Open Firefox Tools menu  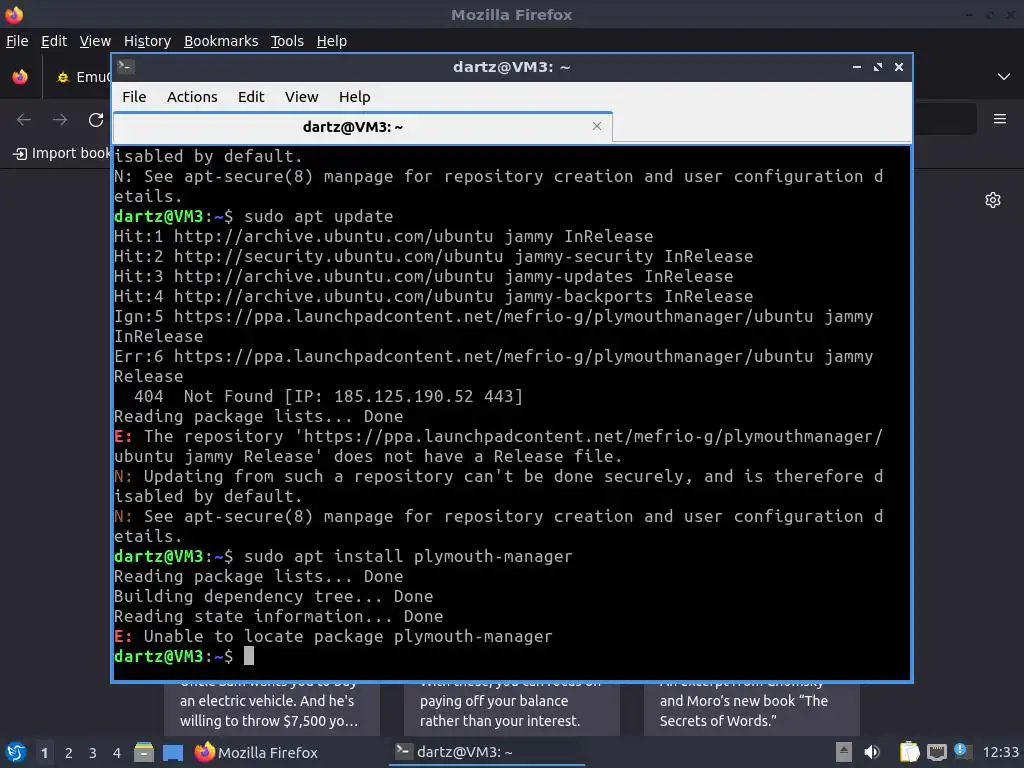(287, 41)
